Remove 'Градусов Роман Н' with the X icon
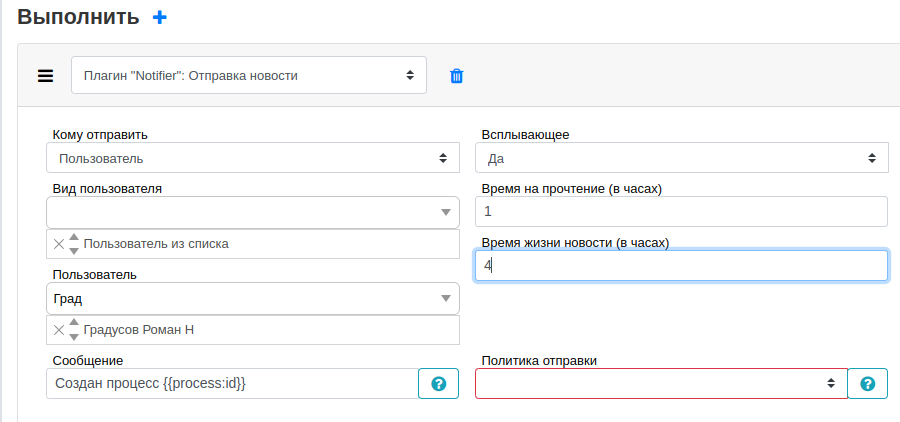Image resolution: width=900 pixels, height=422 pixels. 59,330
